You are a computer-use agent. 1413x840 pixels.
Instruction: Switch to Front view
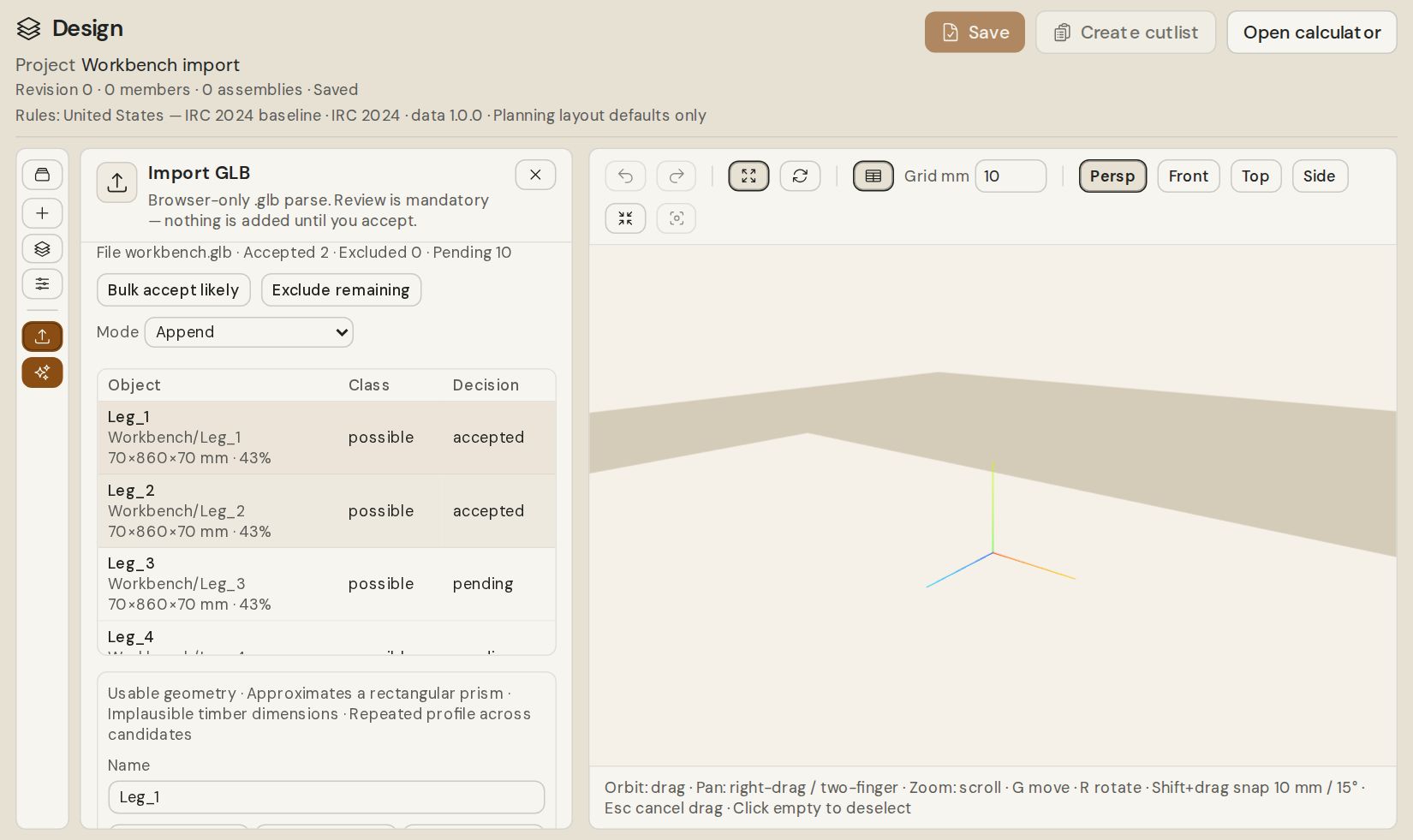click(x=1189, y=176)
